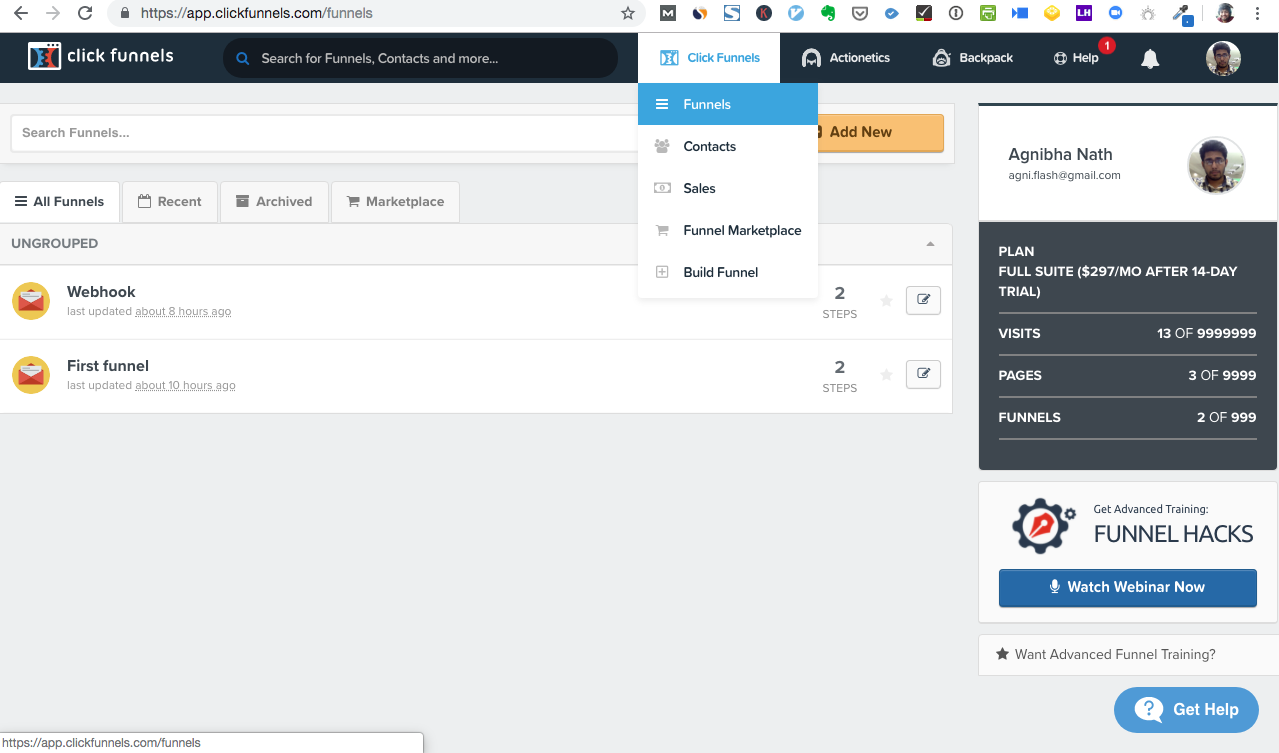This screenshot has height=753, width=1279.
Task: Click the Evernote elephant extension icon
Action: point(827,14)
